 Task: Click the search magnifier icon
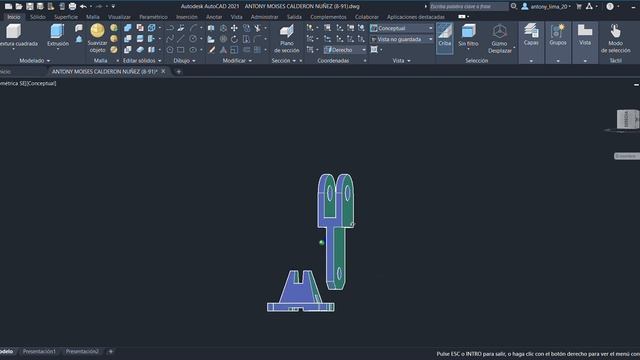point(514,6)
